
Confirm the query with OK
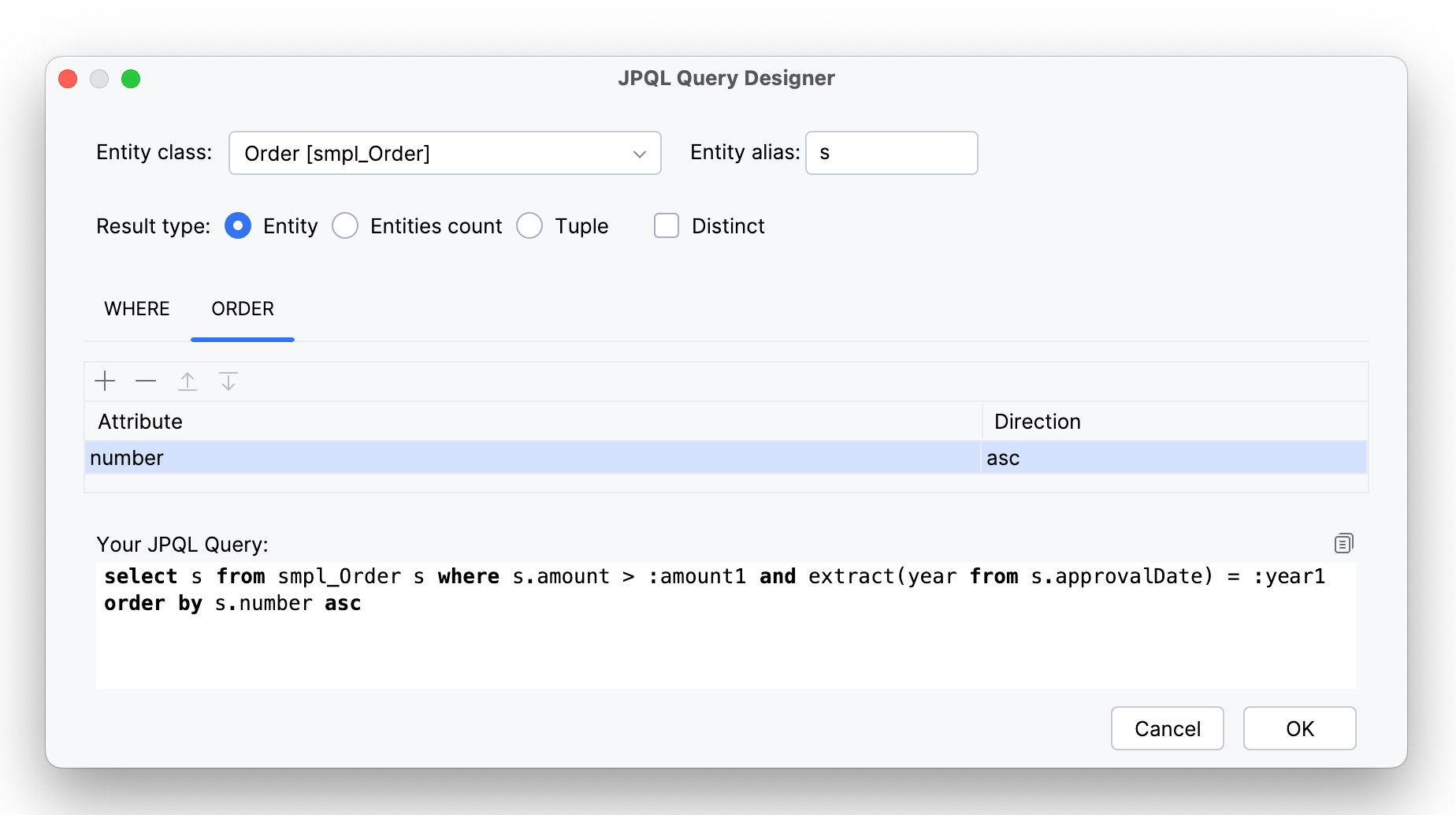tap(1299, 728)
